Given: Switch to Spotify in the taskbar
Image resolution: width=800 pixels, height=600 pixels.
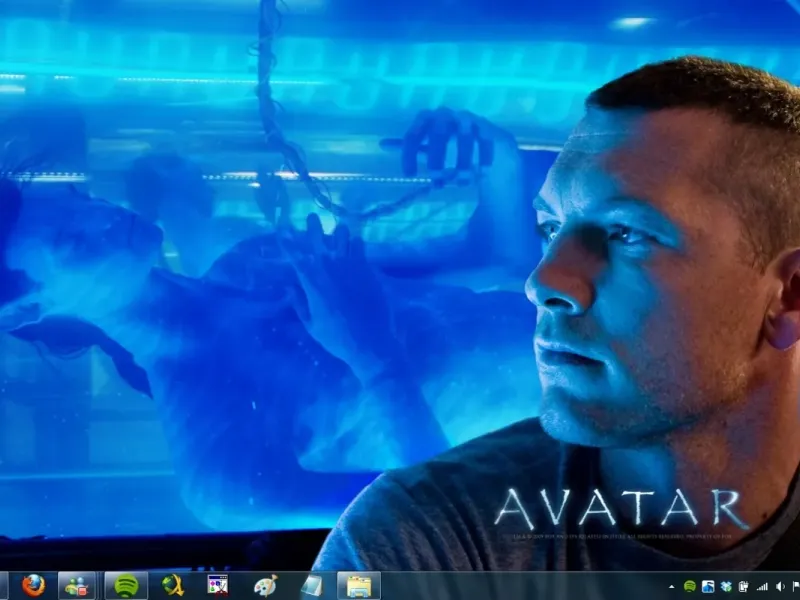Looking at the screenshot, I should [126, 586].
